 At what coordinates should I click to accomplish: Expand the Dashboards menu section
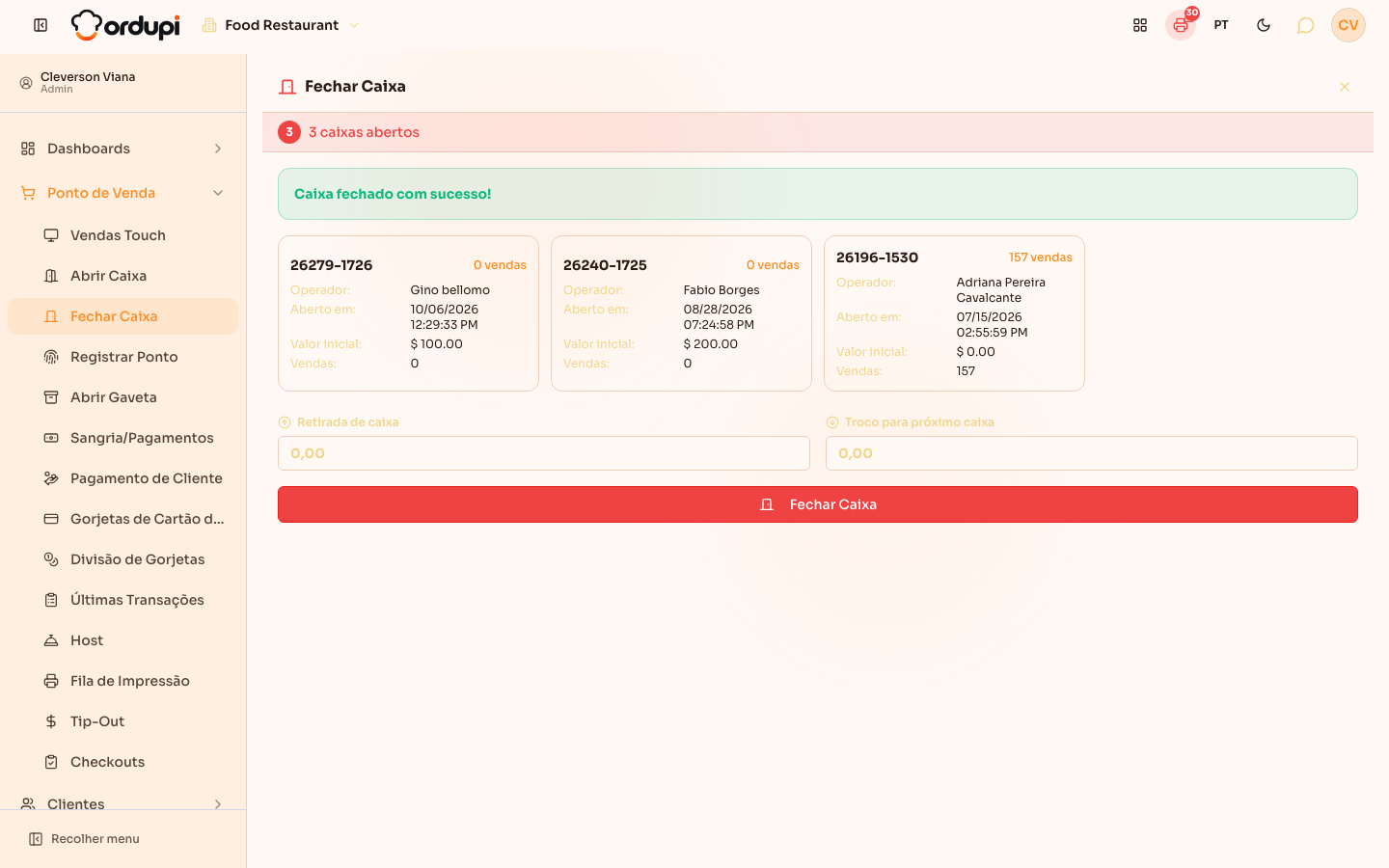(x=123, y=149)
